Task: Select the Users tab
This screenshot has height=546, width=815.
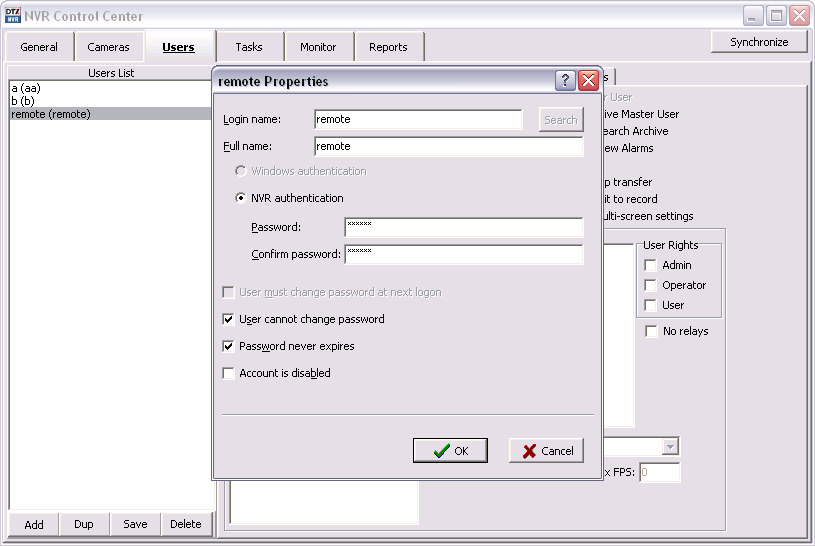Action: point(178,47)
